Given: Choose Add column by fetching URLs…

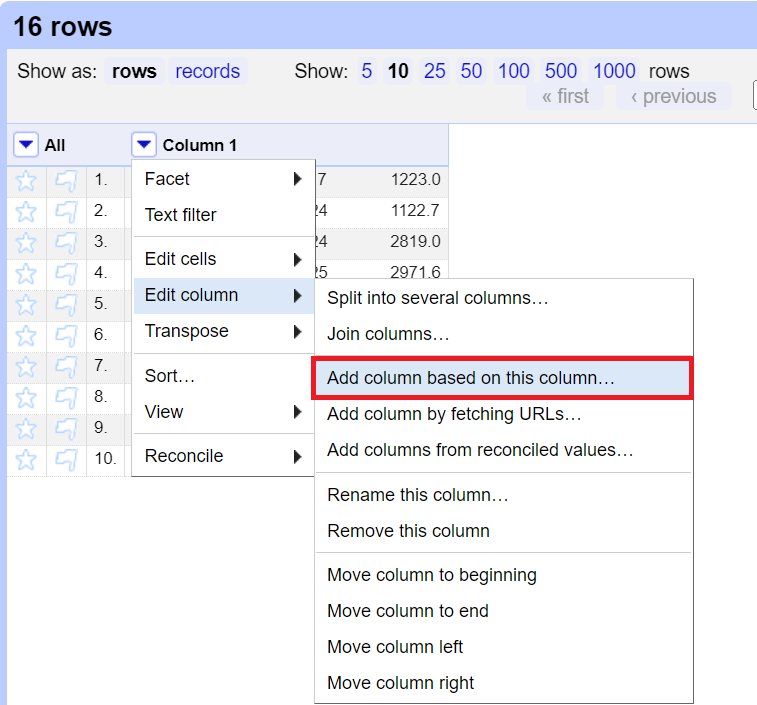Looking at the screenshot, I should pos(504,414).
